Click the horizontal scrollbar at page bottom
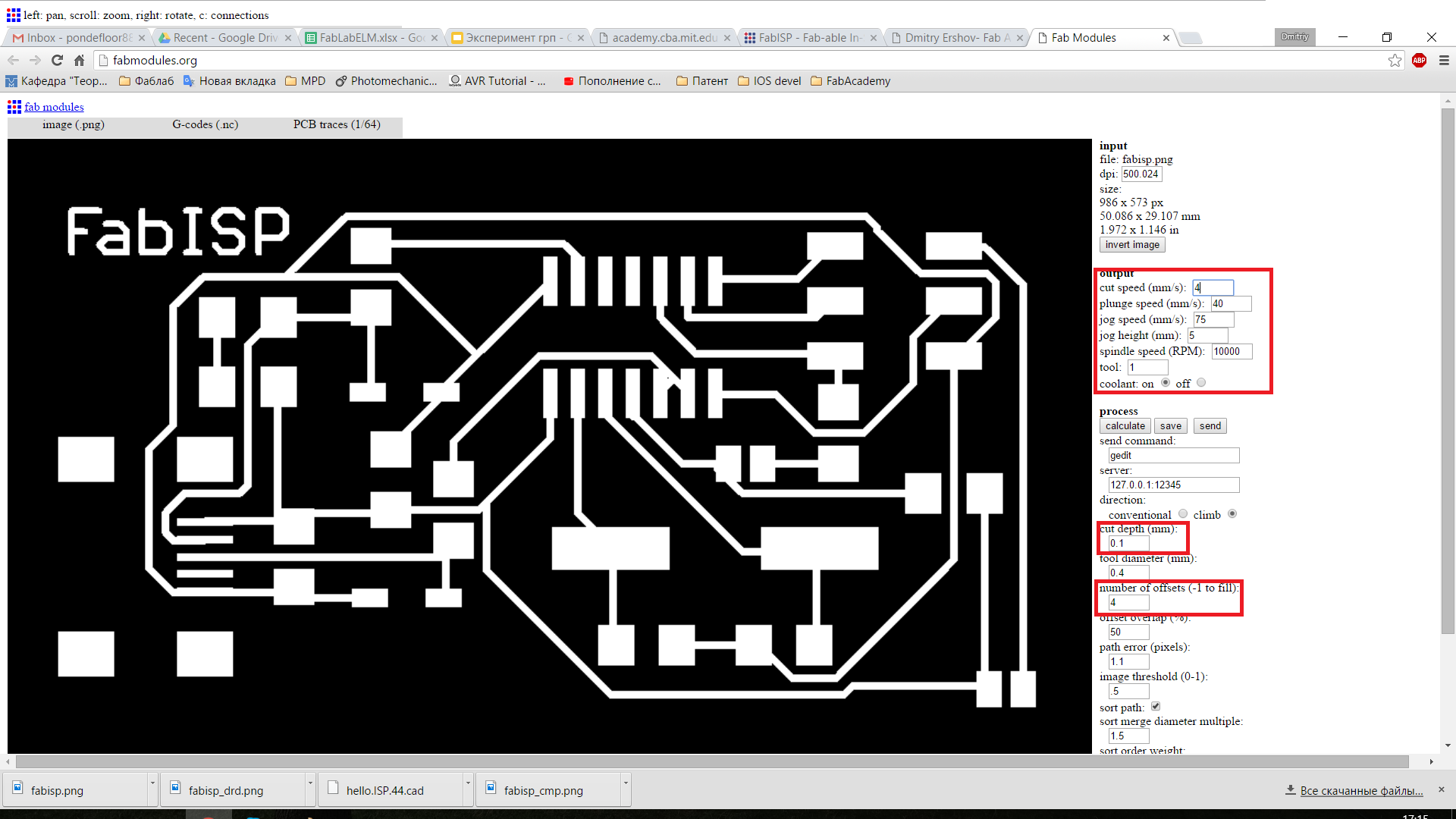This screenshot has width=1456, height=819. click(x=711, y=761)
